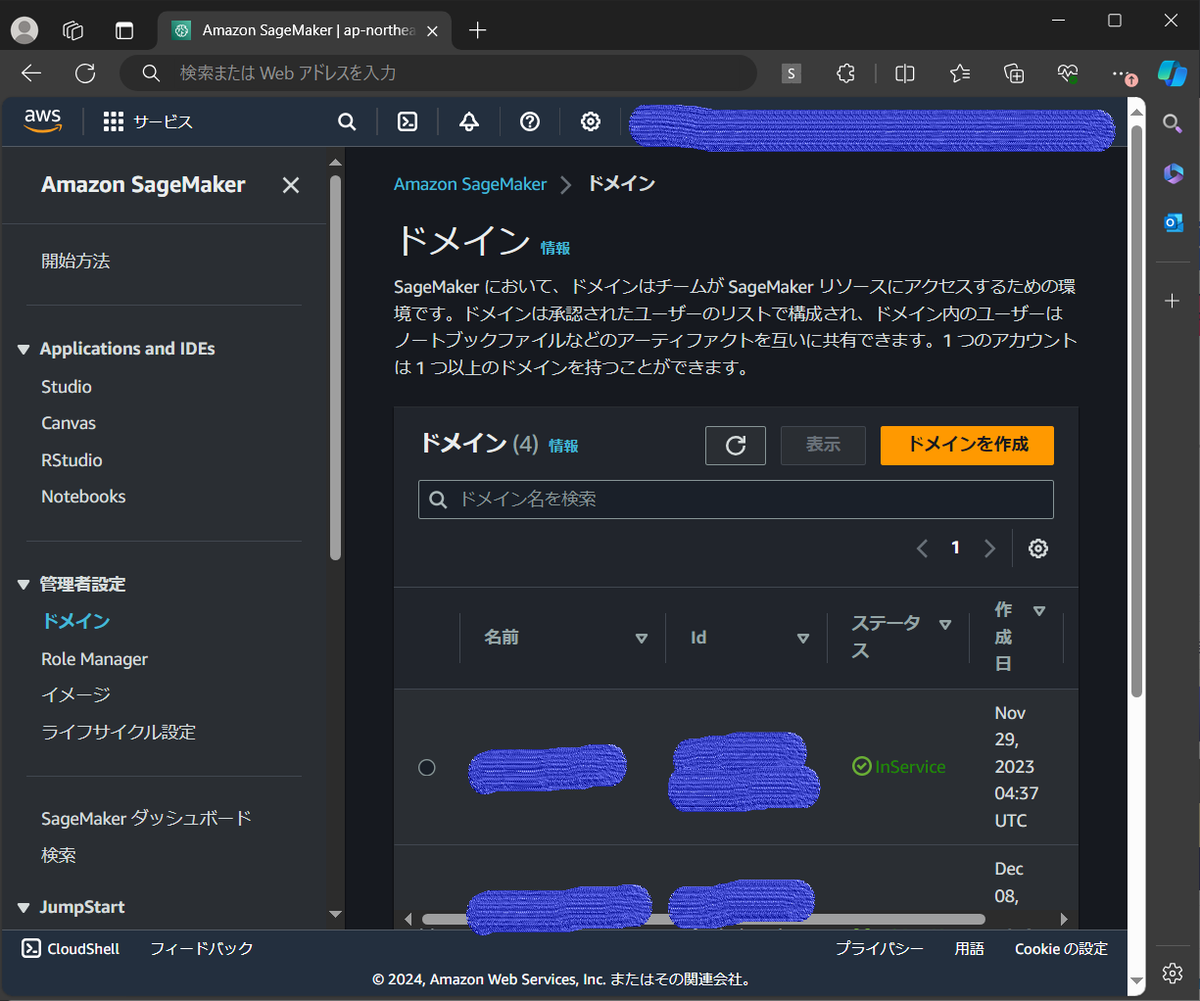Image resolution: width=1200 pixels, height=1001 pixels.
Task: Open Notebooks in the side navigation
Action: 83,496
